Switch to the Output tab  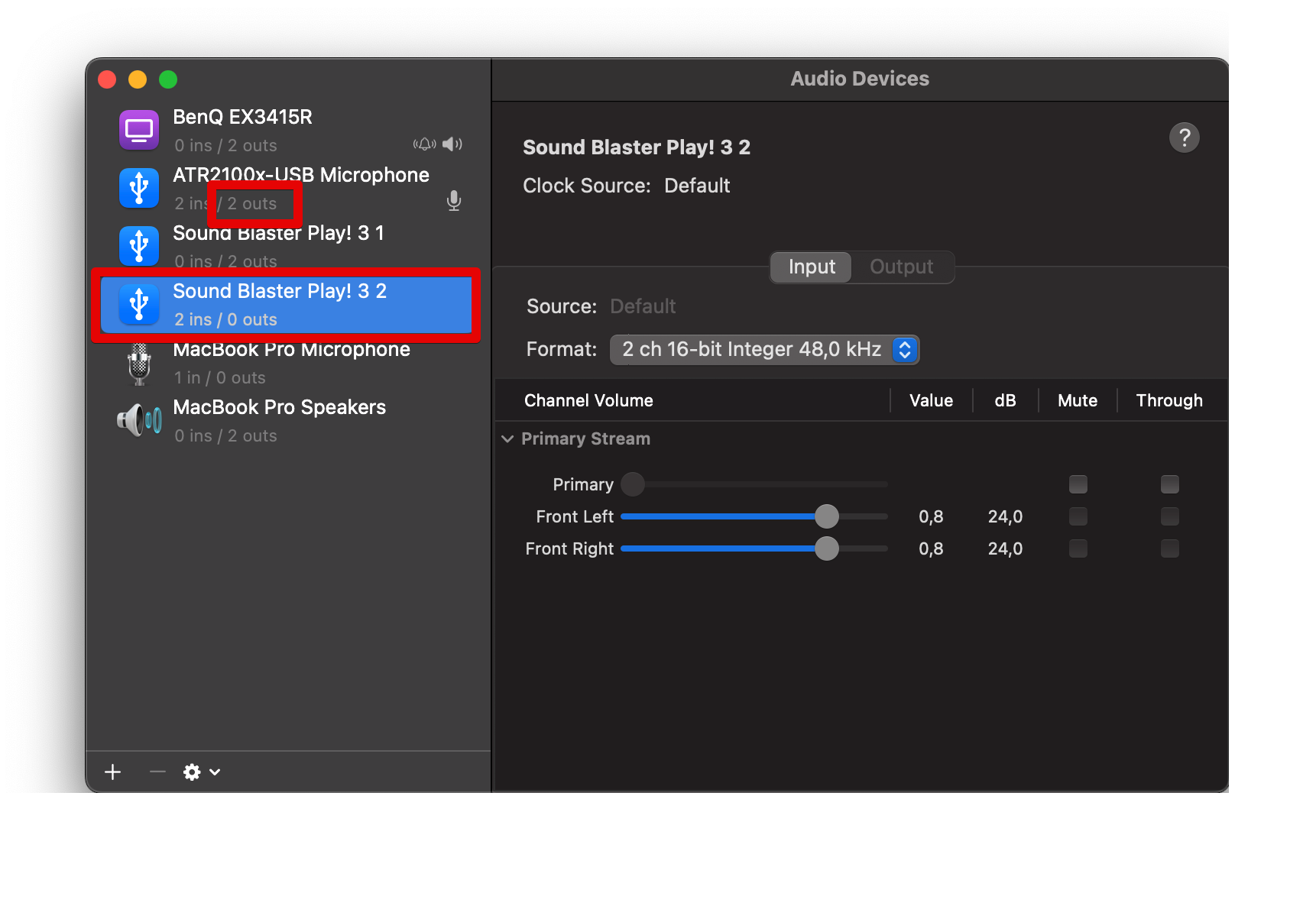901,267
